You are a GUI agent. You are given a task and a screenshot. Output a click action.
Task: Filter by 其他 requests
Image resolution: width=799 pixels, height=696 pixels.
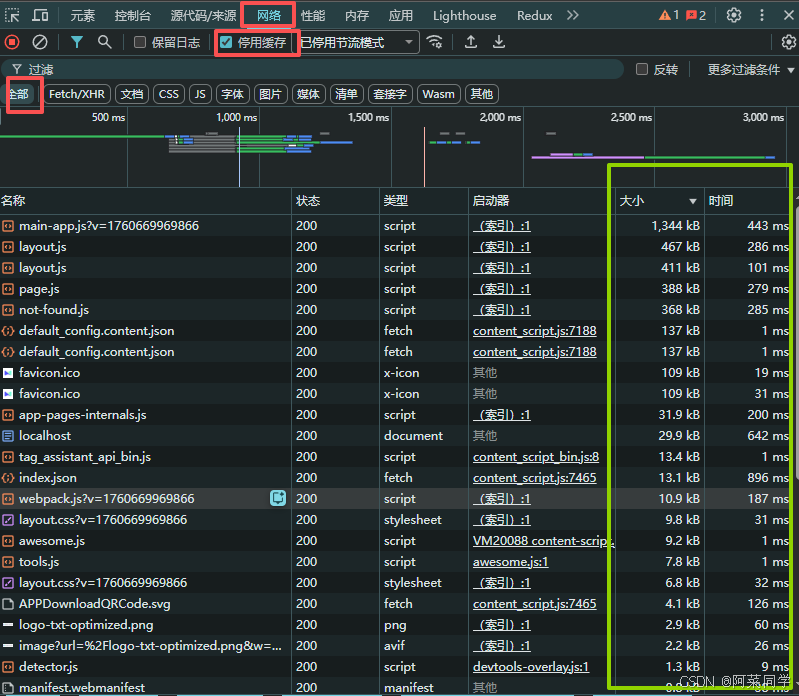coord(482,94)
